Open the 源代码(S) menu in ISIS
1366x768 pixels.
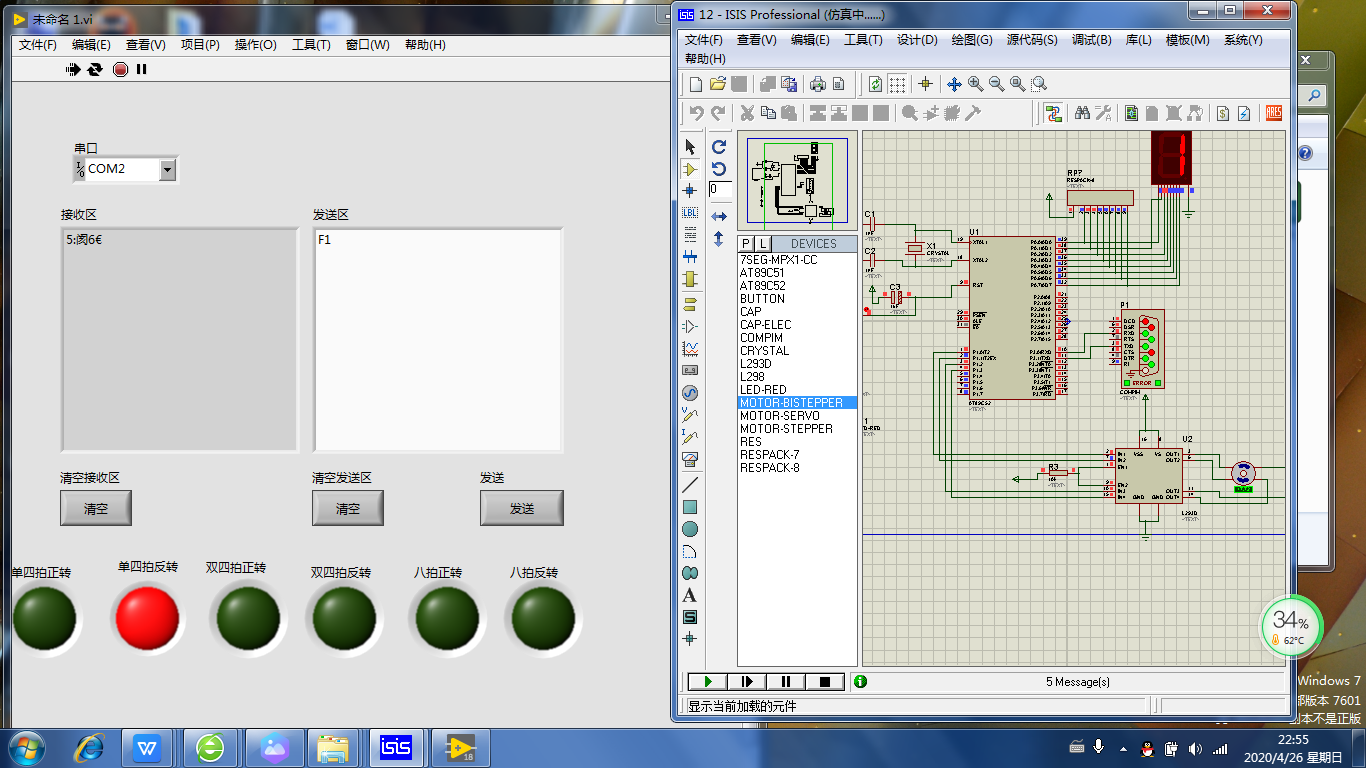click(x=1032, y=40)
